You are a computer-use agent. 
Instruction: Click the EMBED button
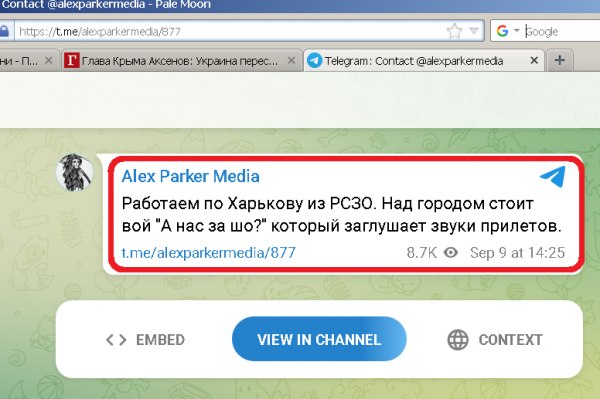(145, 340)
